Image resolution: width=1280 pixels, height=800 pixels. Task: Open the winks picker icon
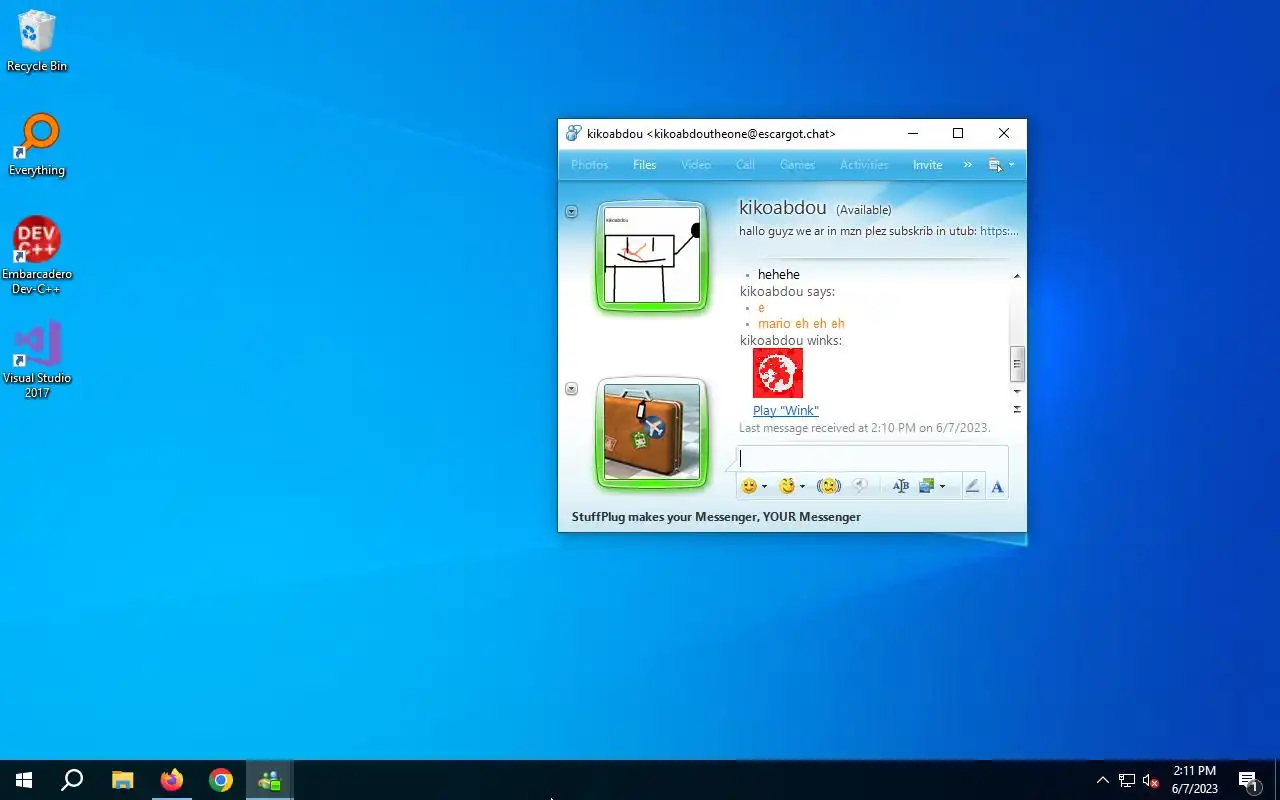pyautogui.click(x=787, y=487)
